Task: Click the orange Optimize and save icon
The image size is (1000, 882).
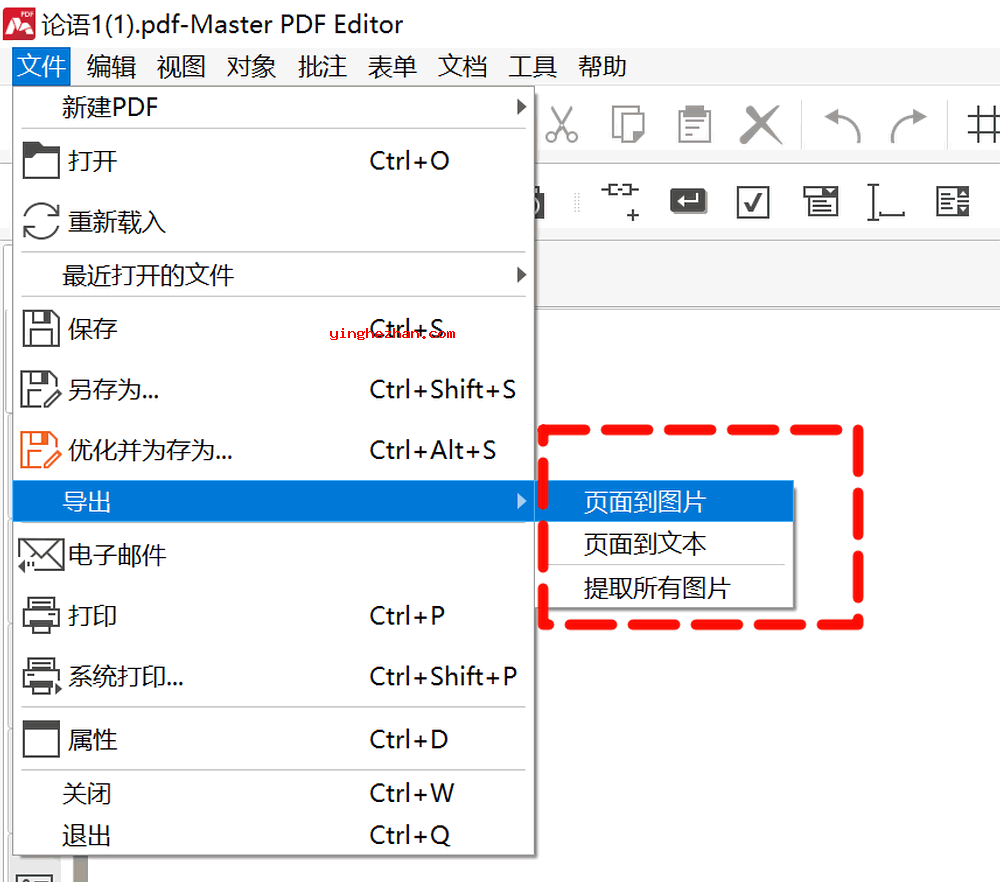Action: 41,450
